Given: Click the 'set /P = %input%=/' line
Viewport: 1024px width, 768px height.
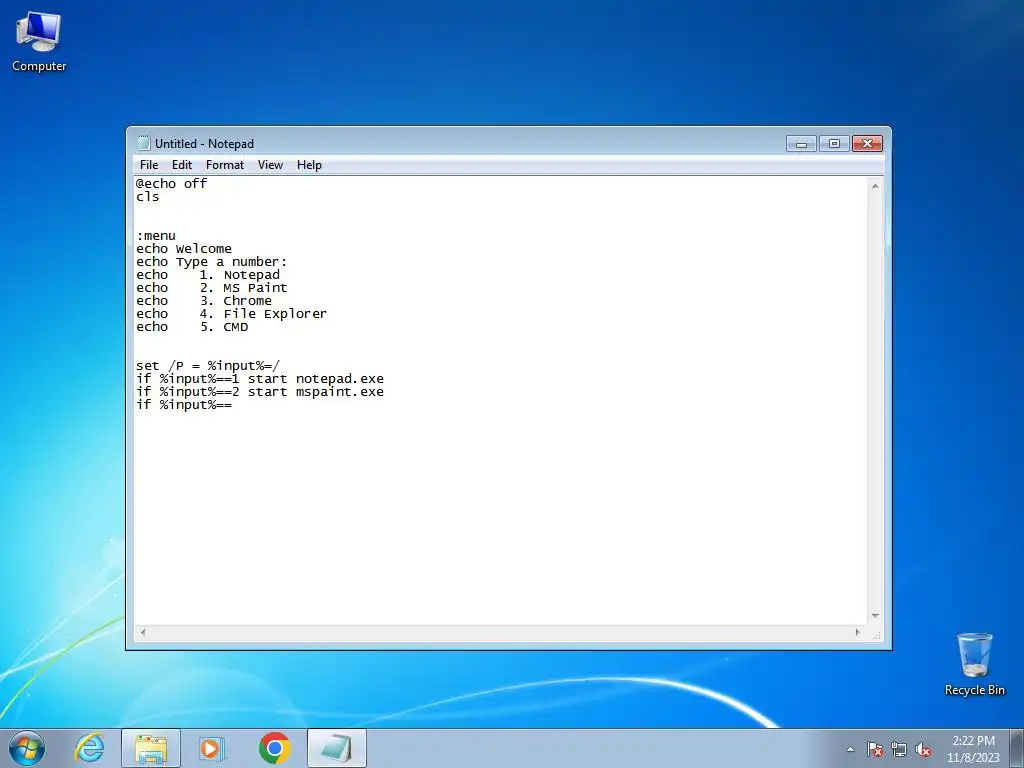Looking at the screenshot, I should [x=208, y=366].
